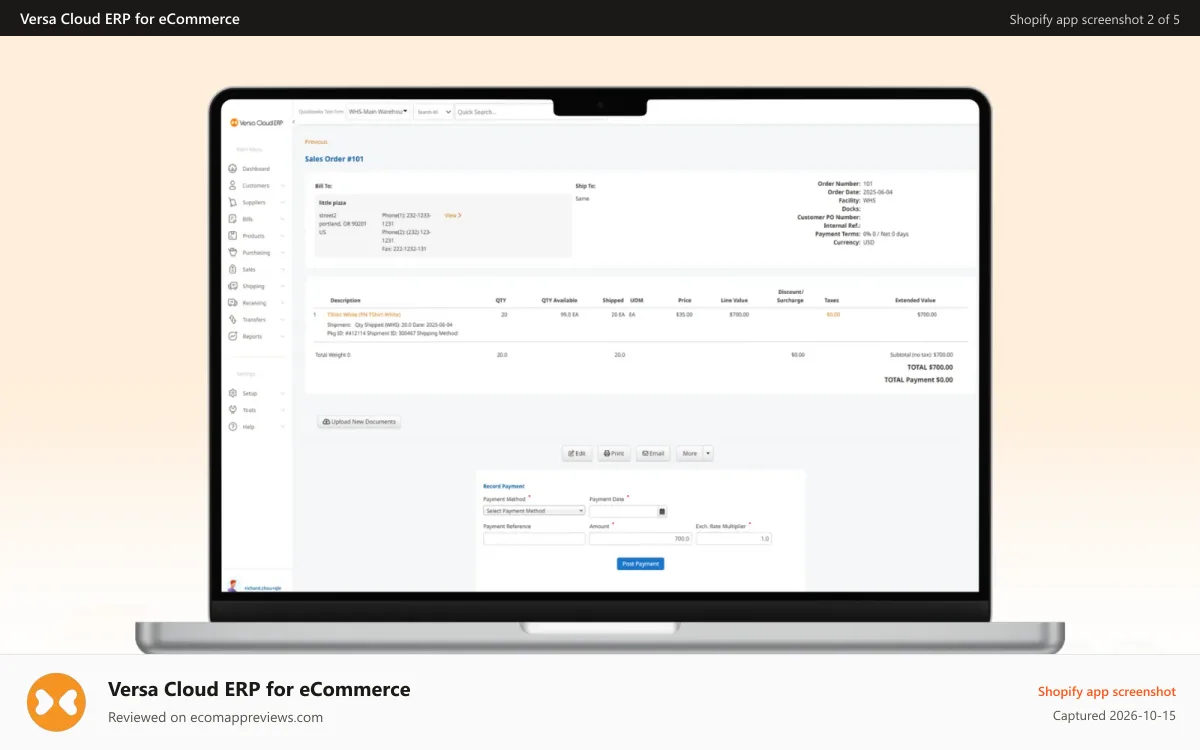Click the Post Payment button
The width and height of the screenshot is (1200, 750).
click(x=641, y=564)
